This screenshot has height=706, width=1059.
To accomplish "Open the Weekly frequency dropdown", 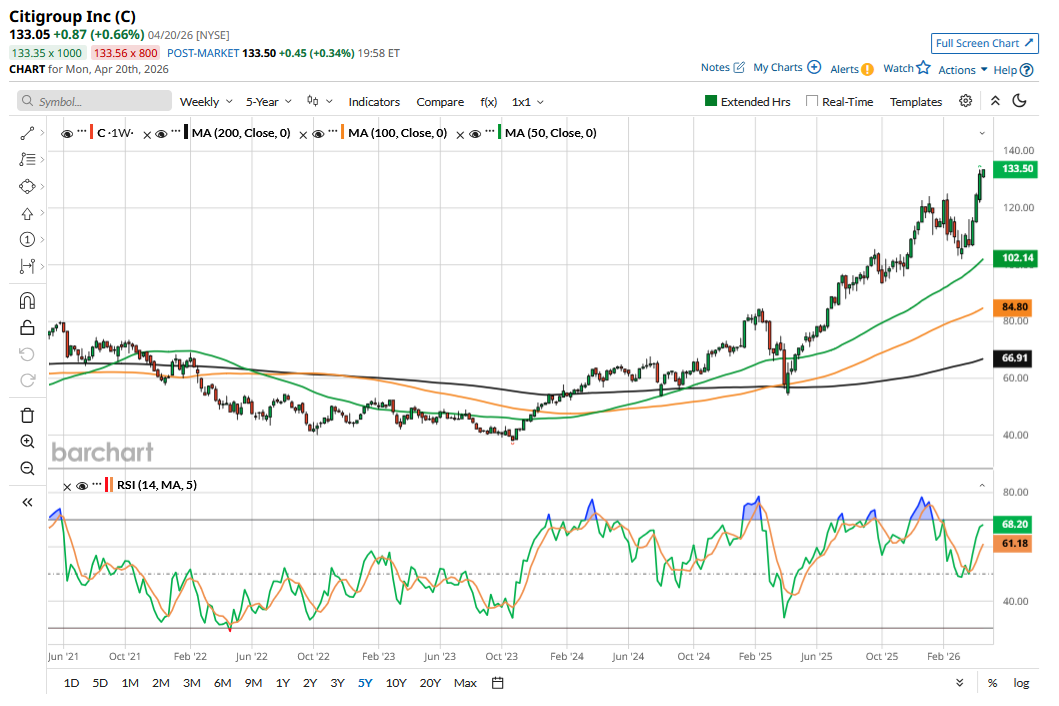I will pyautogui.click(x=205, y=102).
